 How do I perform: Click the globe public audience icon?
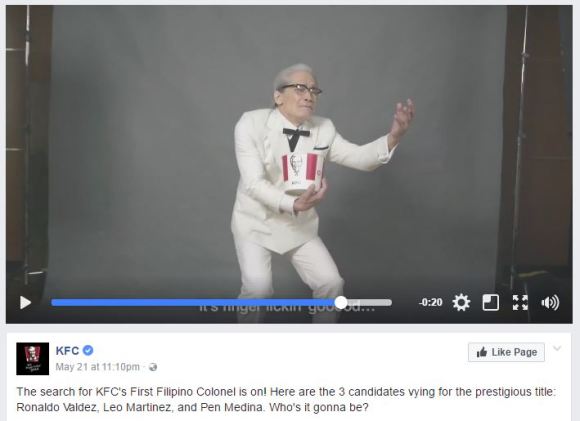pos(153,367)
